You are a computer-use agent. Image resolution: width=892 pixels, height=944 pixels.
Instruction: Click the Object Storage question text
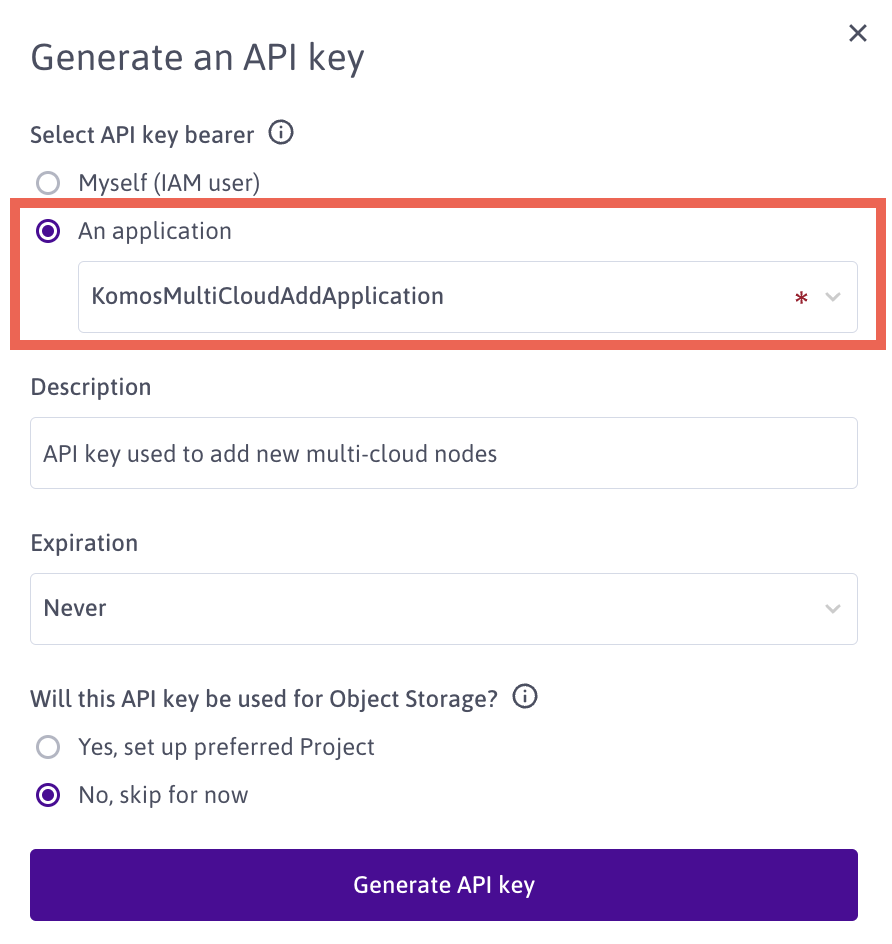[264, 699]
